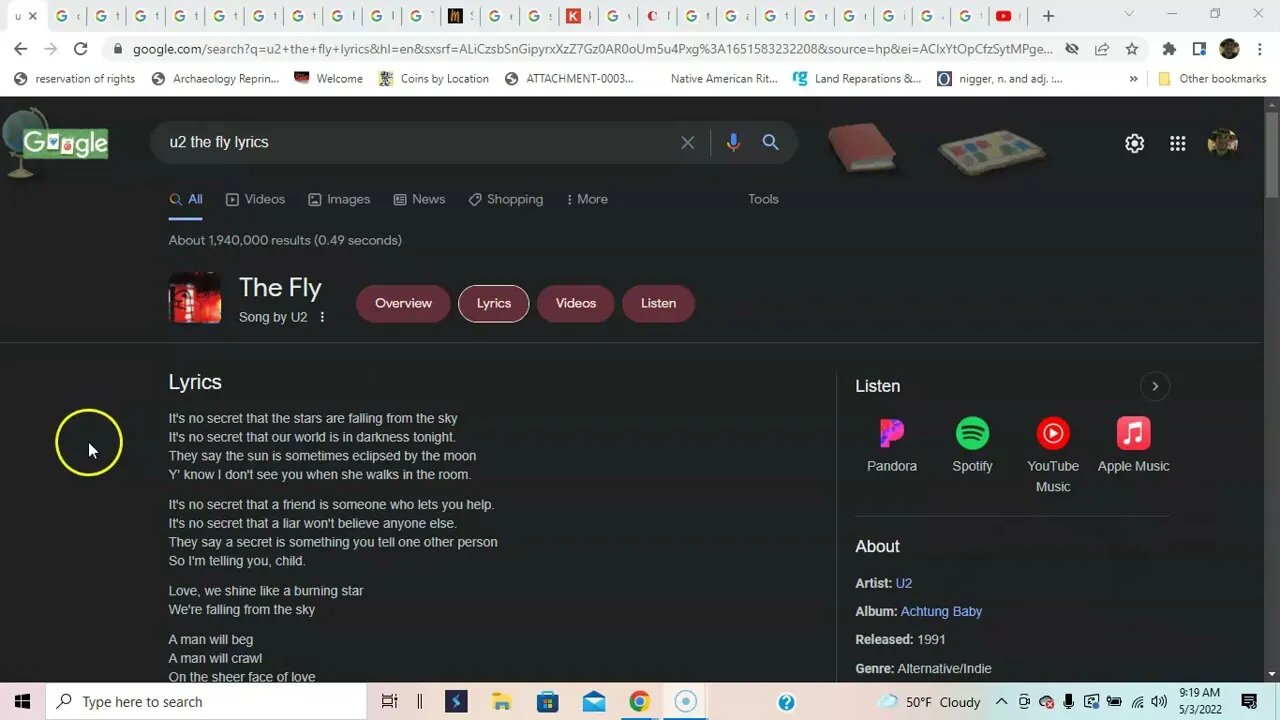Open the Chrome extensions puzzle icon
Screen dimensions: 1280x720
point(1169,49)
